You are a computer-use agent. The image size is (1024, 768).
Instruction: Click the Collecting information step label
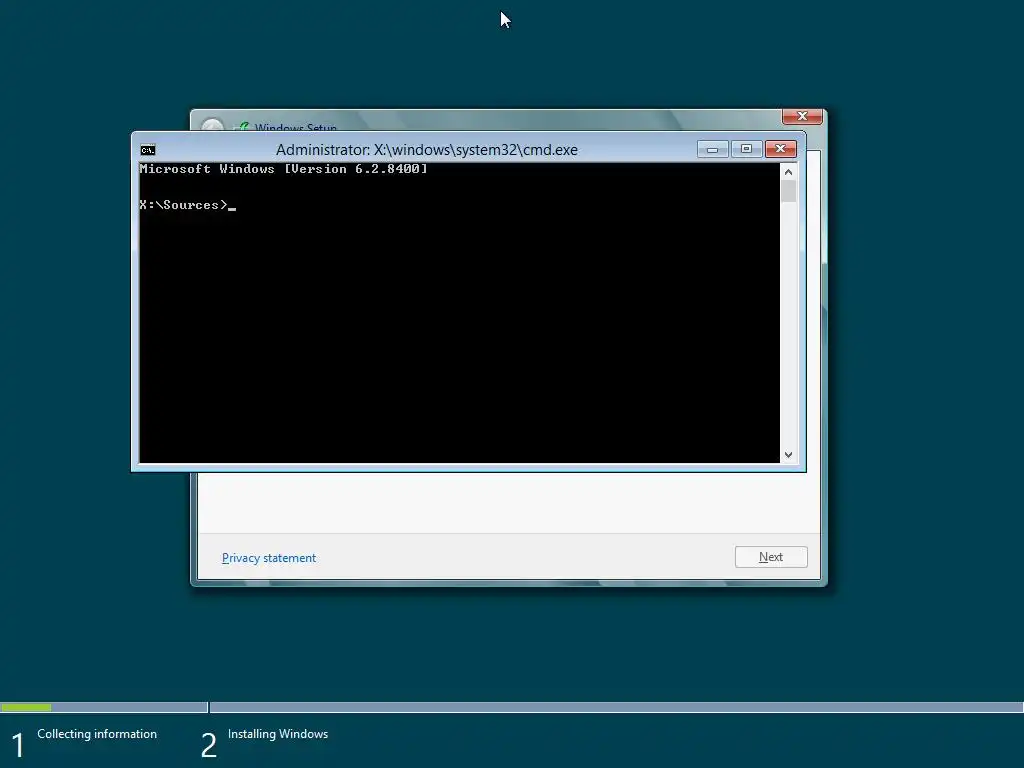97,734
